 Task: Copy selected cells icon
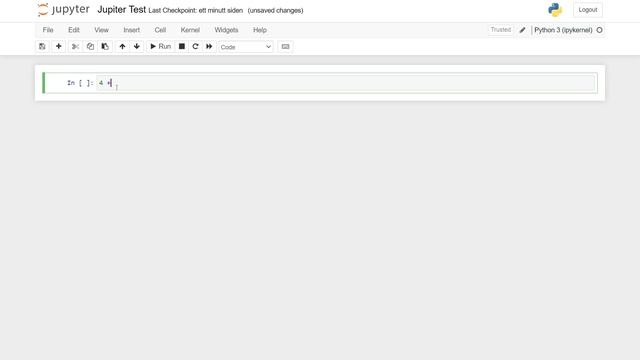point(90,47)
